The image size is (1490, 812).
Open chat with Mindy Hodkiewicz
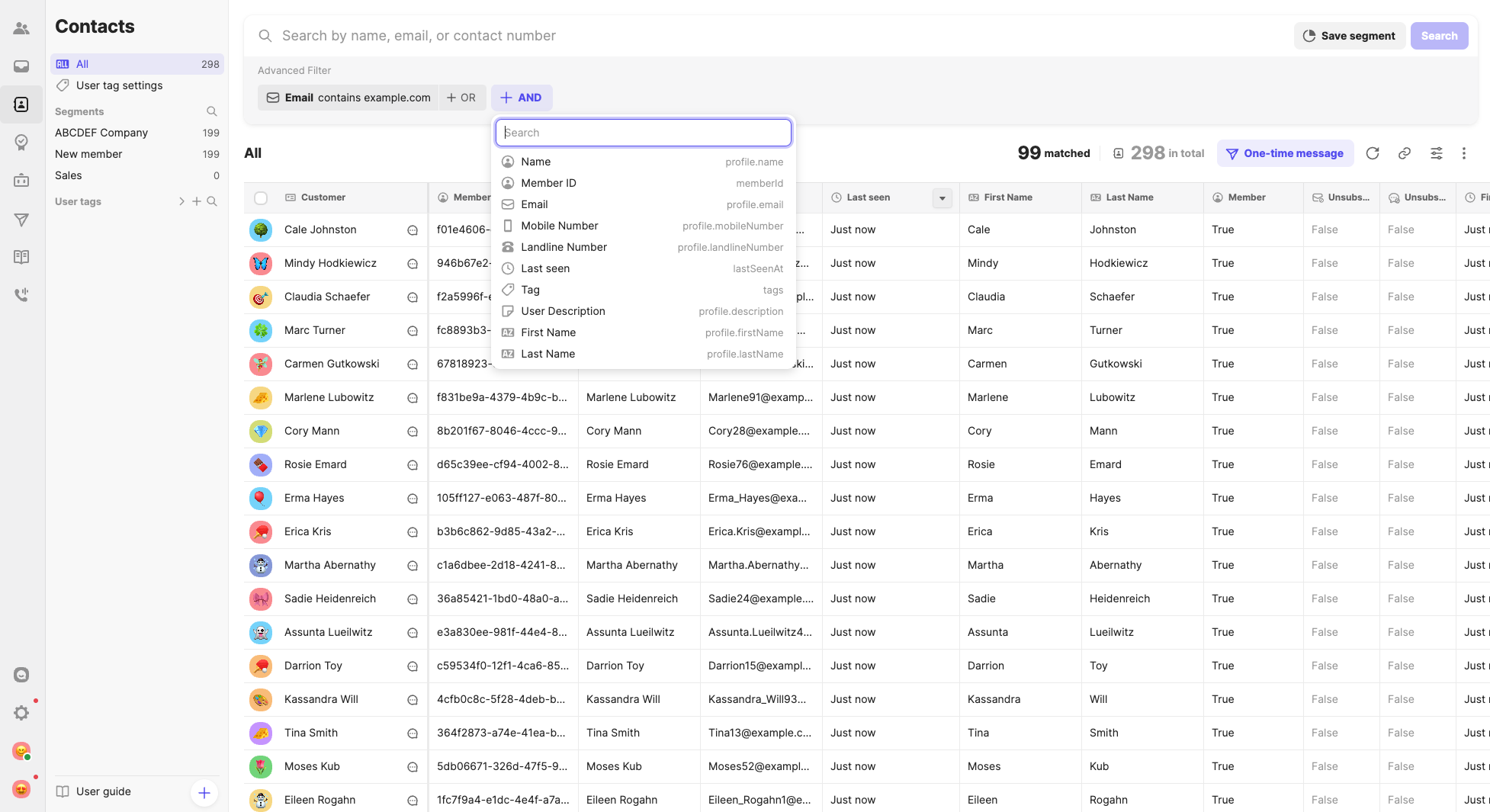(413, 264)
